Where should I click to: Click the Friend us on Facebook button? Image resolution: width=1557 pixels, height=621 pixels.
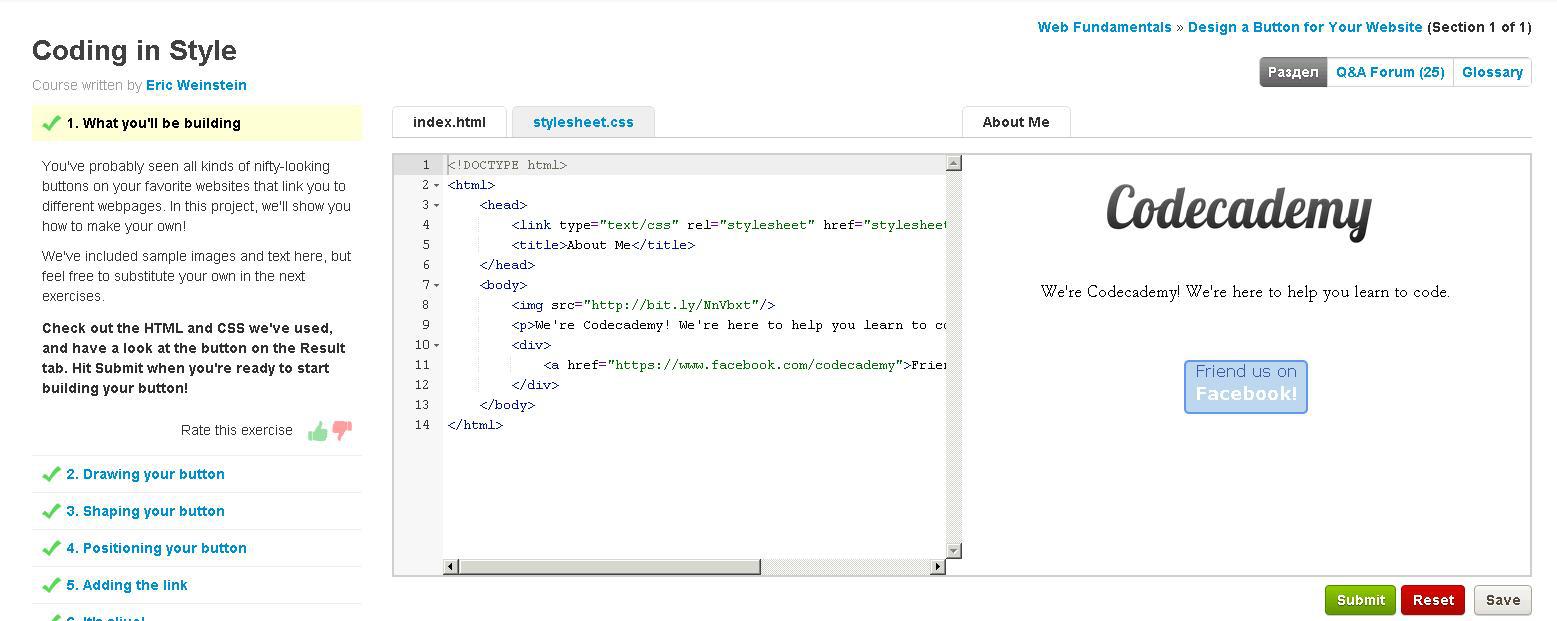tap(1246, 387)
